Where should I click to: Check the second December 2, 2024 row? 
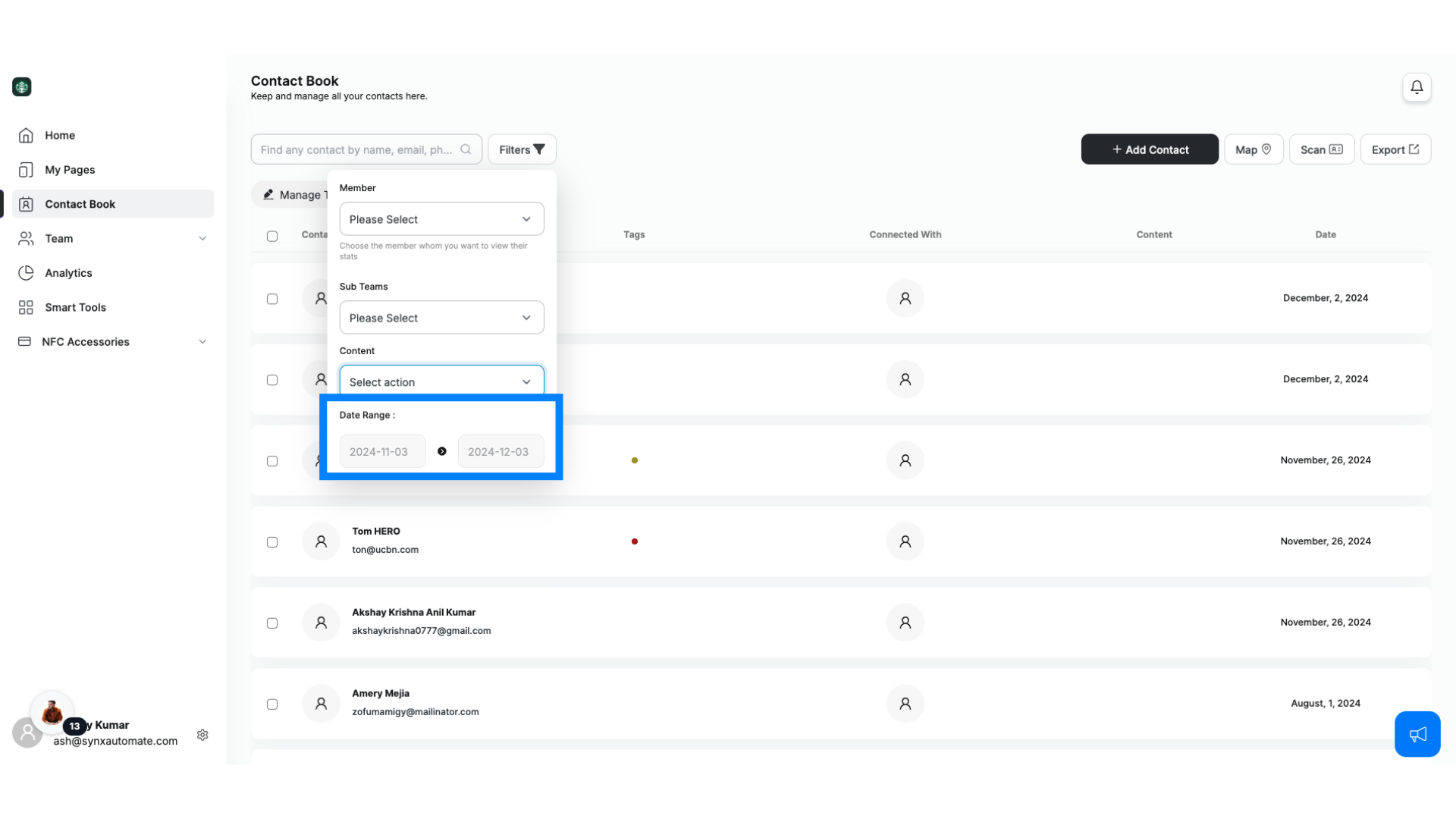[x=272, y=380]
